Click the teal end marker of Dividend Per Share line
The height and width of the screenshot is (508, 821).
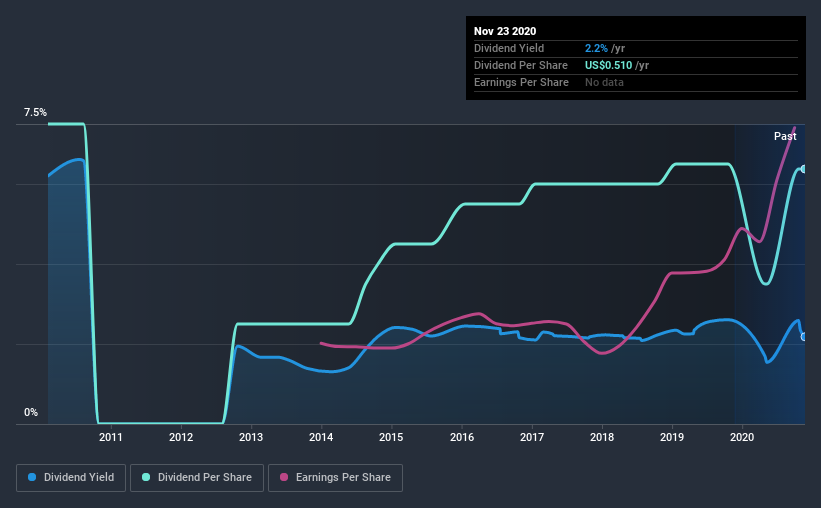803,169
